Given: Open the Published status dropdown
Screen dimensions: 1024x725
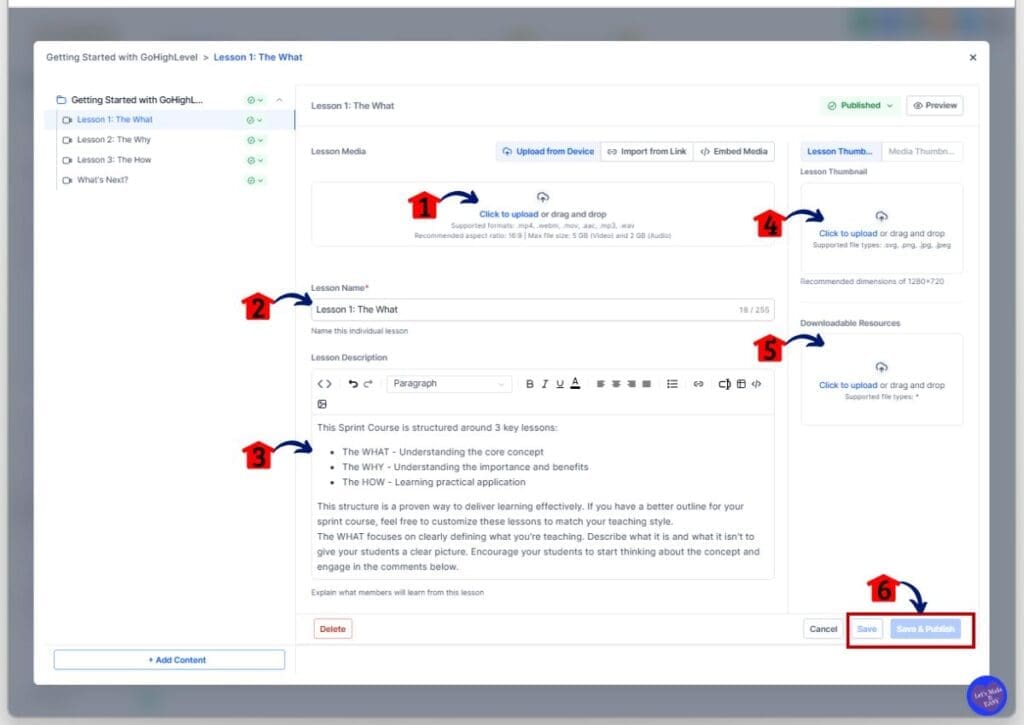Looking at the screenshot, I should pos(856,105).
